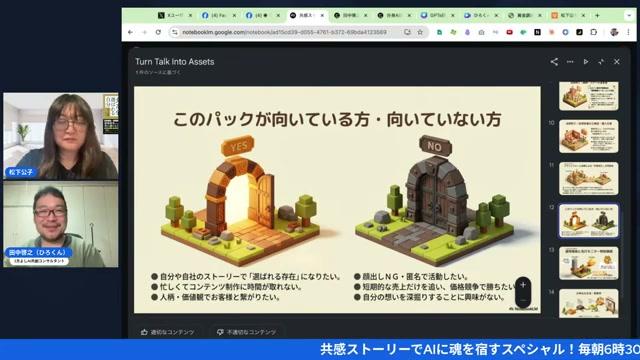Click the NO gate illustration
This screenshot has width=640, height=360.
433,200
